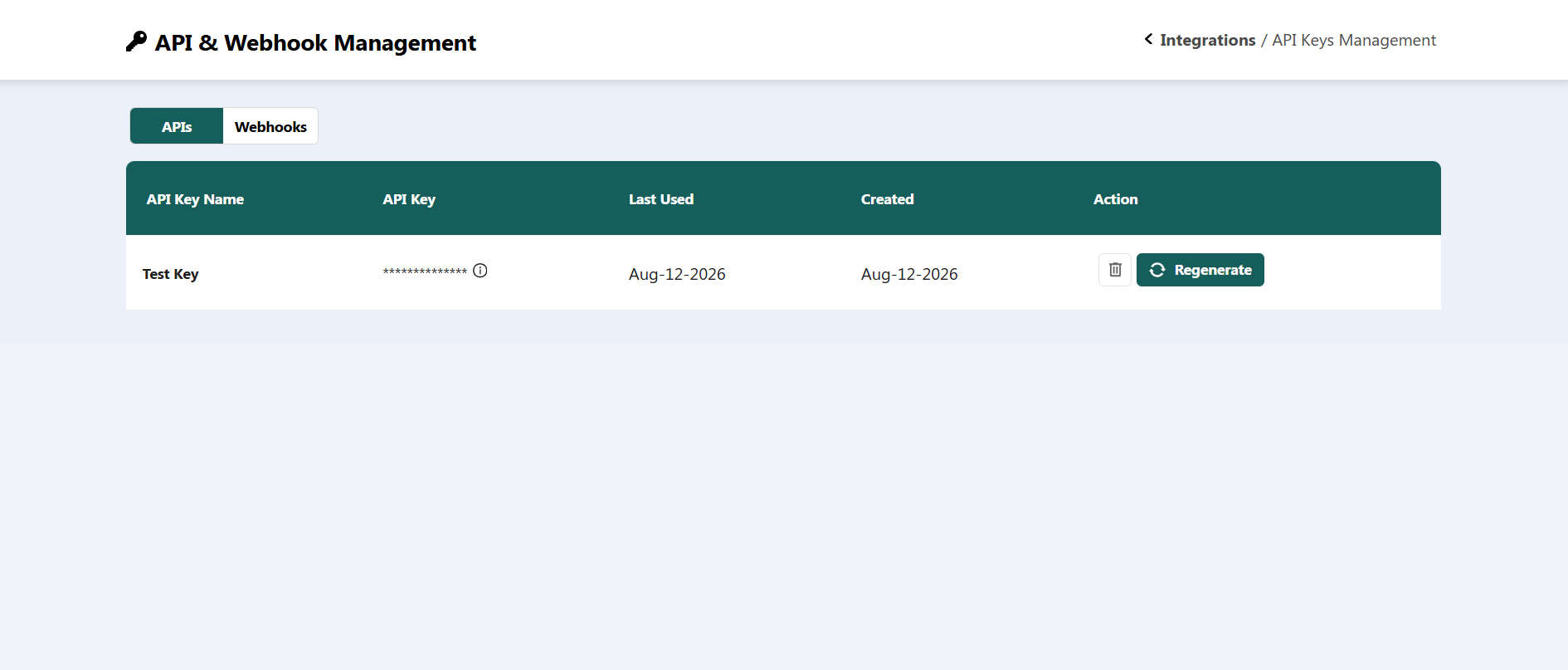The image size is (1568, 670).
Task: Click the Action column header
Action: click(x=1115, y=199)
